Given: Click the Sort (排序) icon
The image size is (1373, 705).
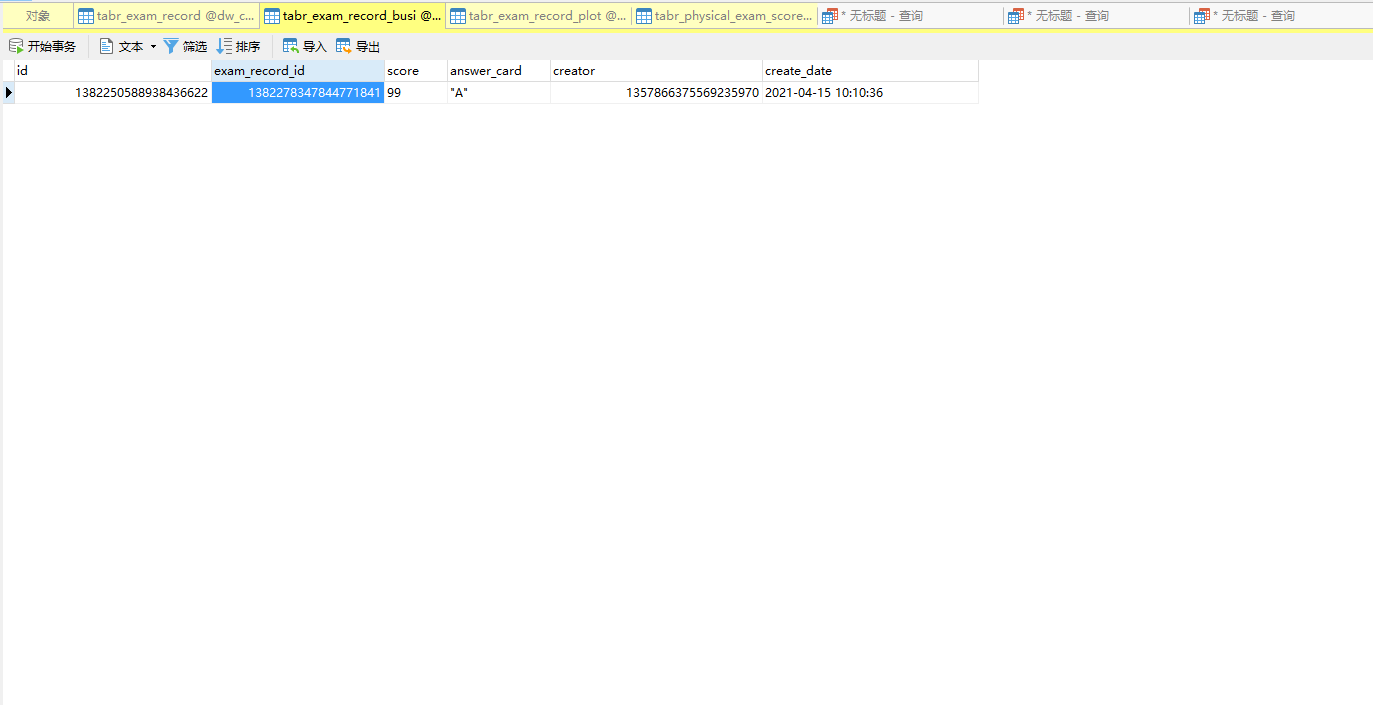Looking at the screenshot, I should click(225, 46).
